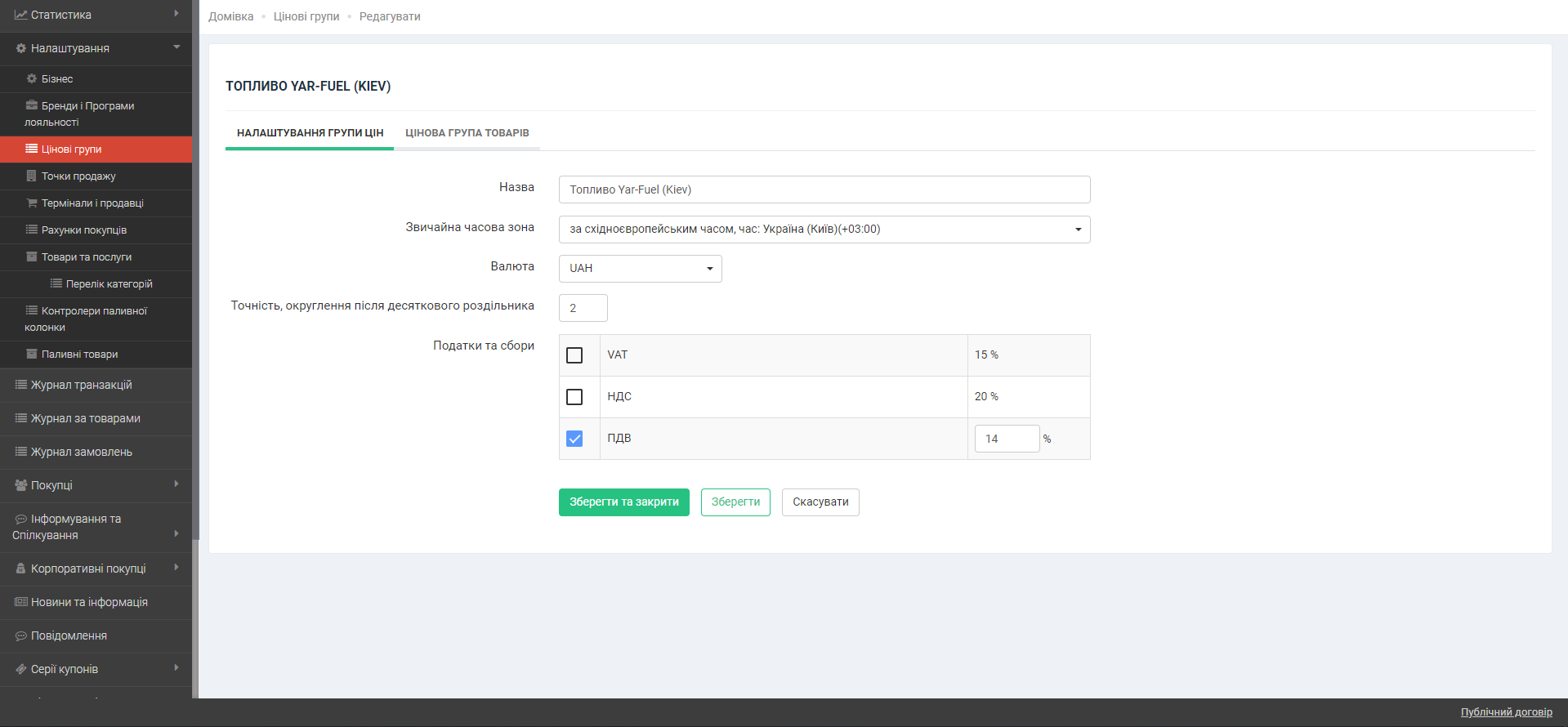Click the Покупці users group icon
This screenshot has width=1568, height=727.
(21, 485)
